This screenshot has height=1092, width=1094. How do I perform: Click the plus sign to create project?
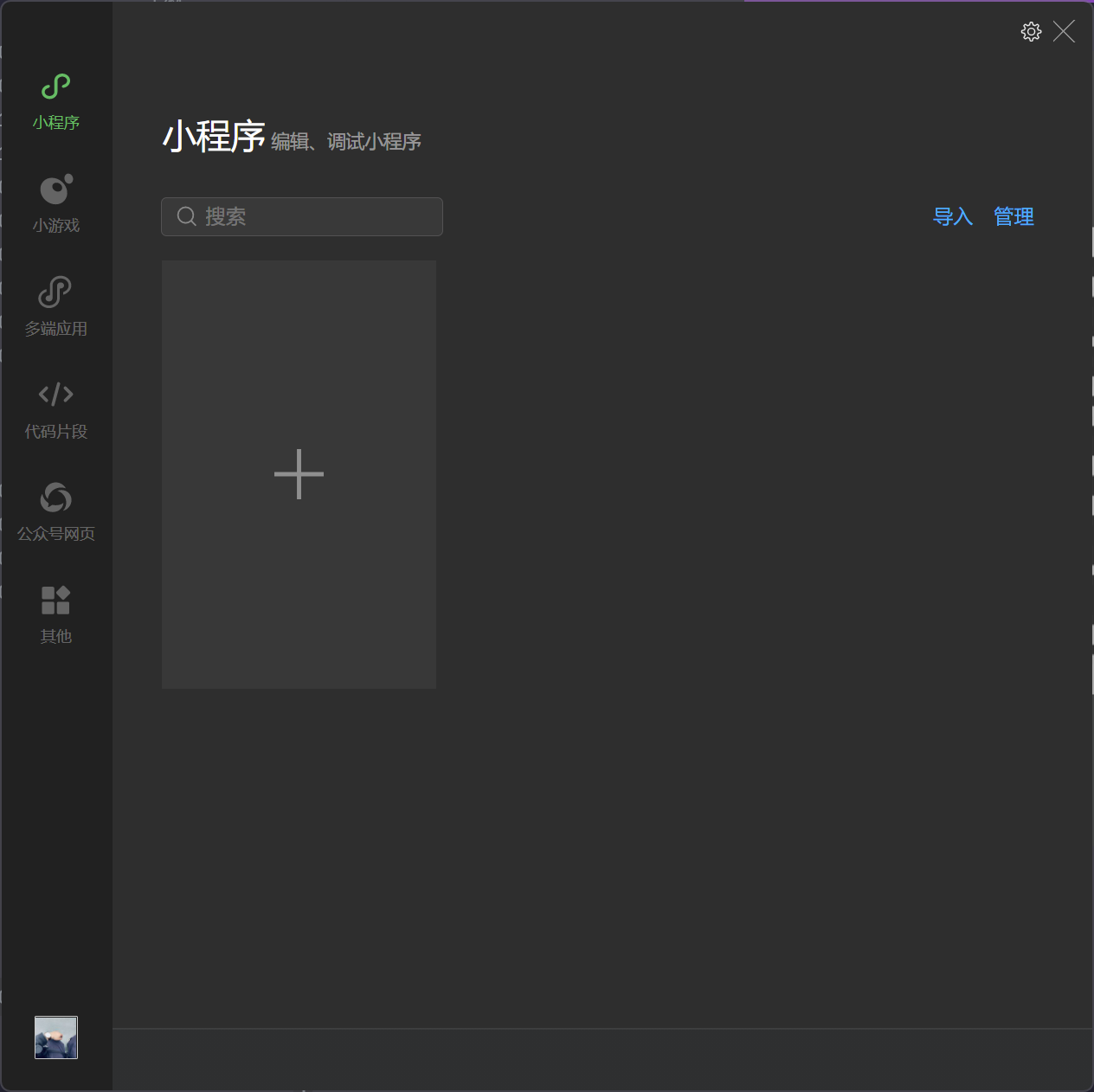[299, 474]
